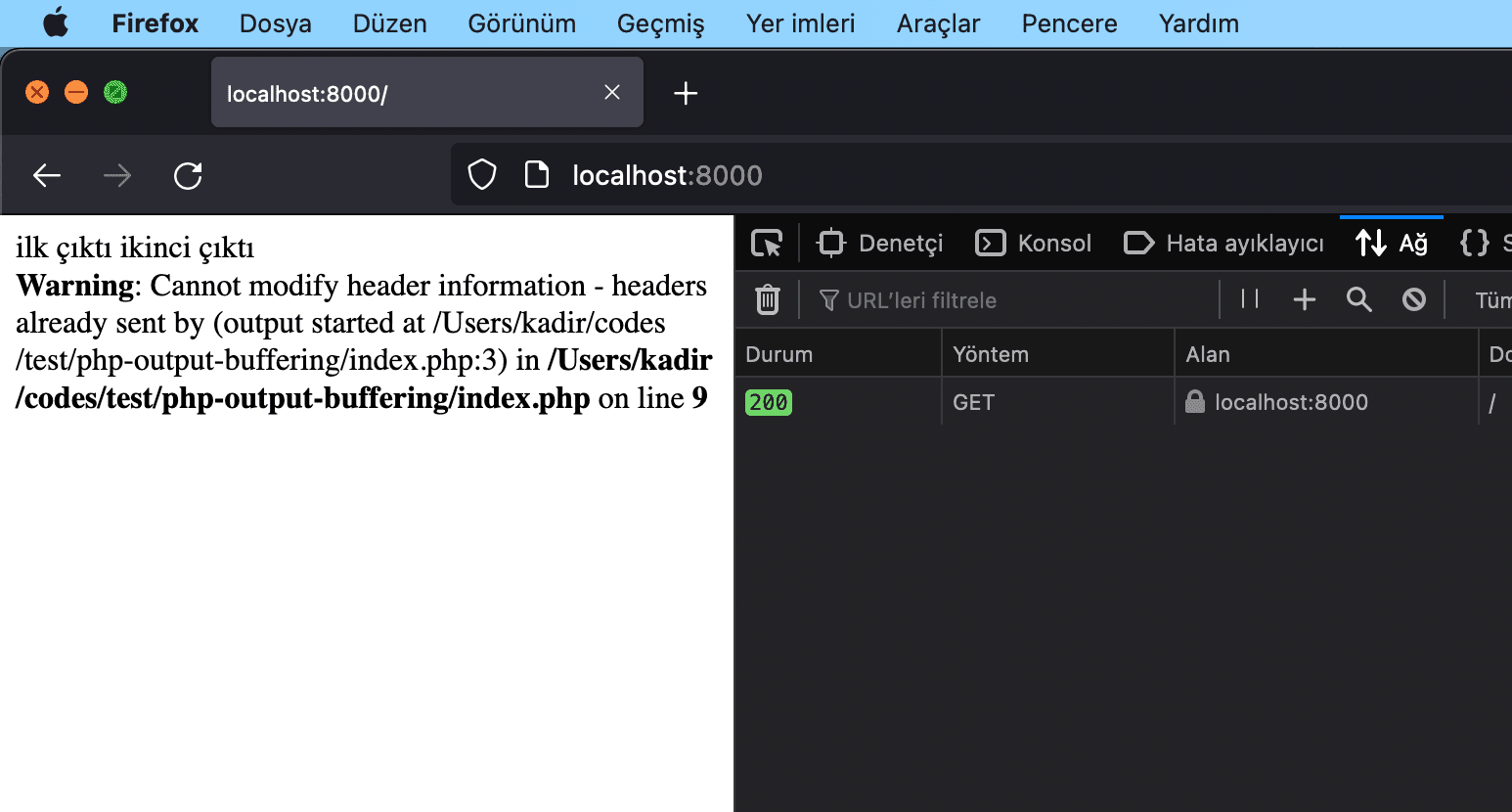Open the Hata ayıklayıcı tab
Viewport: 1512px width, 812px height.
1223,243
